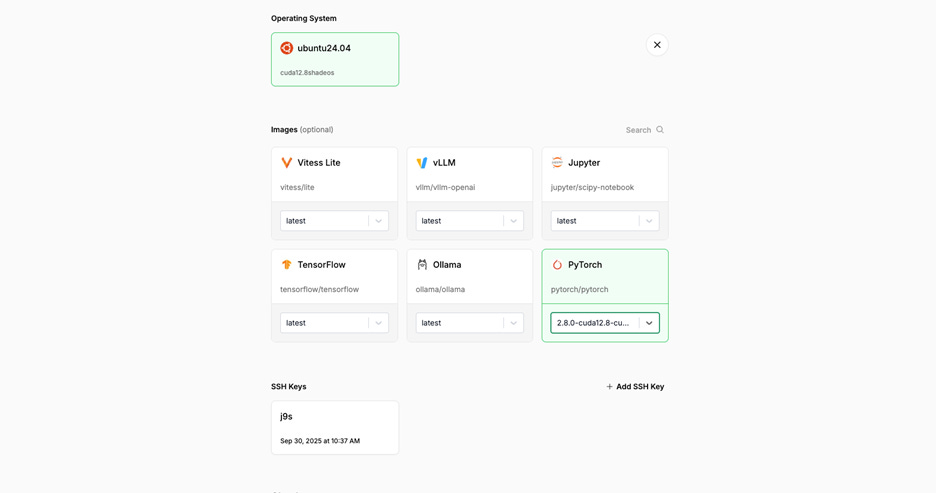Click the TensorFlow logo icon
Viewport: 936px width, 493px height.
coord(287,264)
